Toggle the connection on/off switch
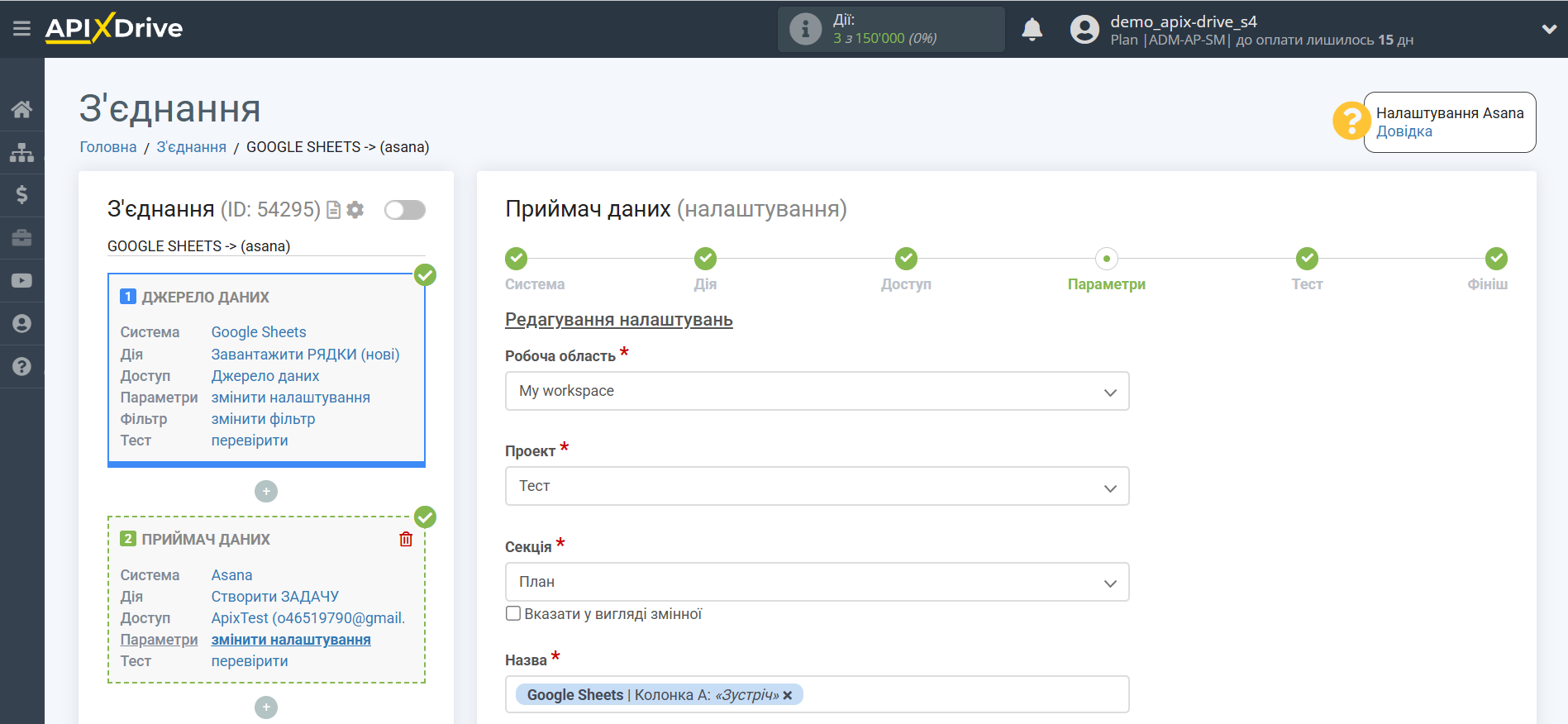 pyautogui.click(x=405, y=210)
